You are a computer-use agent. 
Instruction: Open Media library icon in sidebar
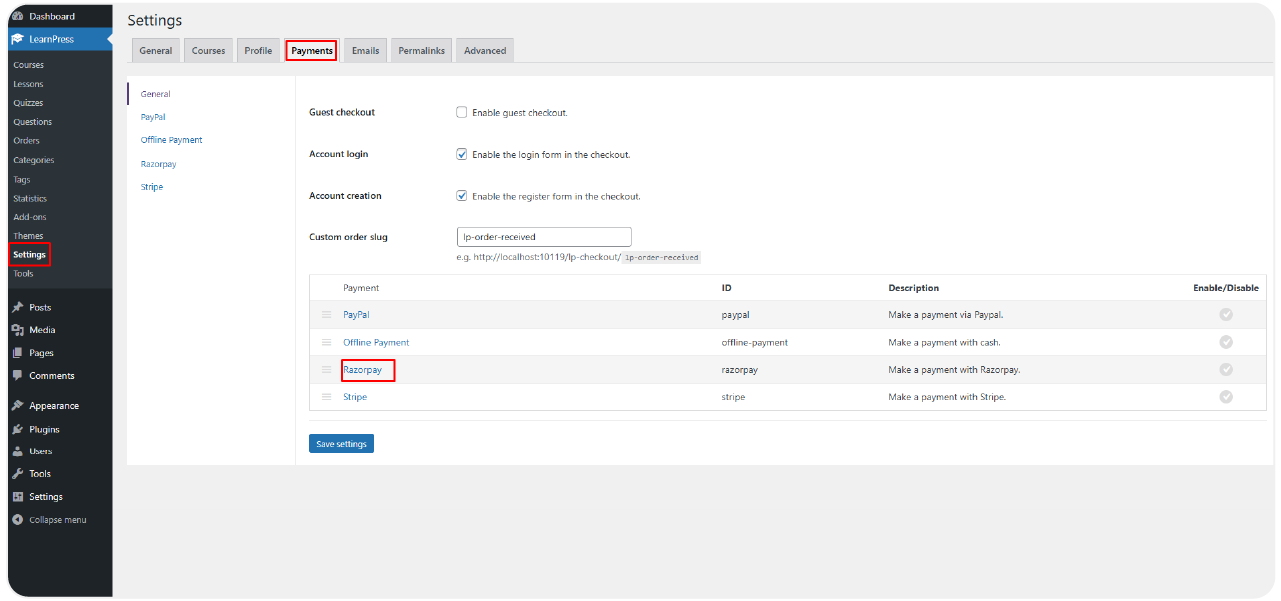click(18, 330)
